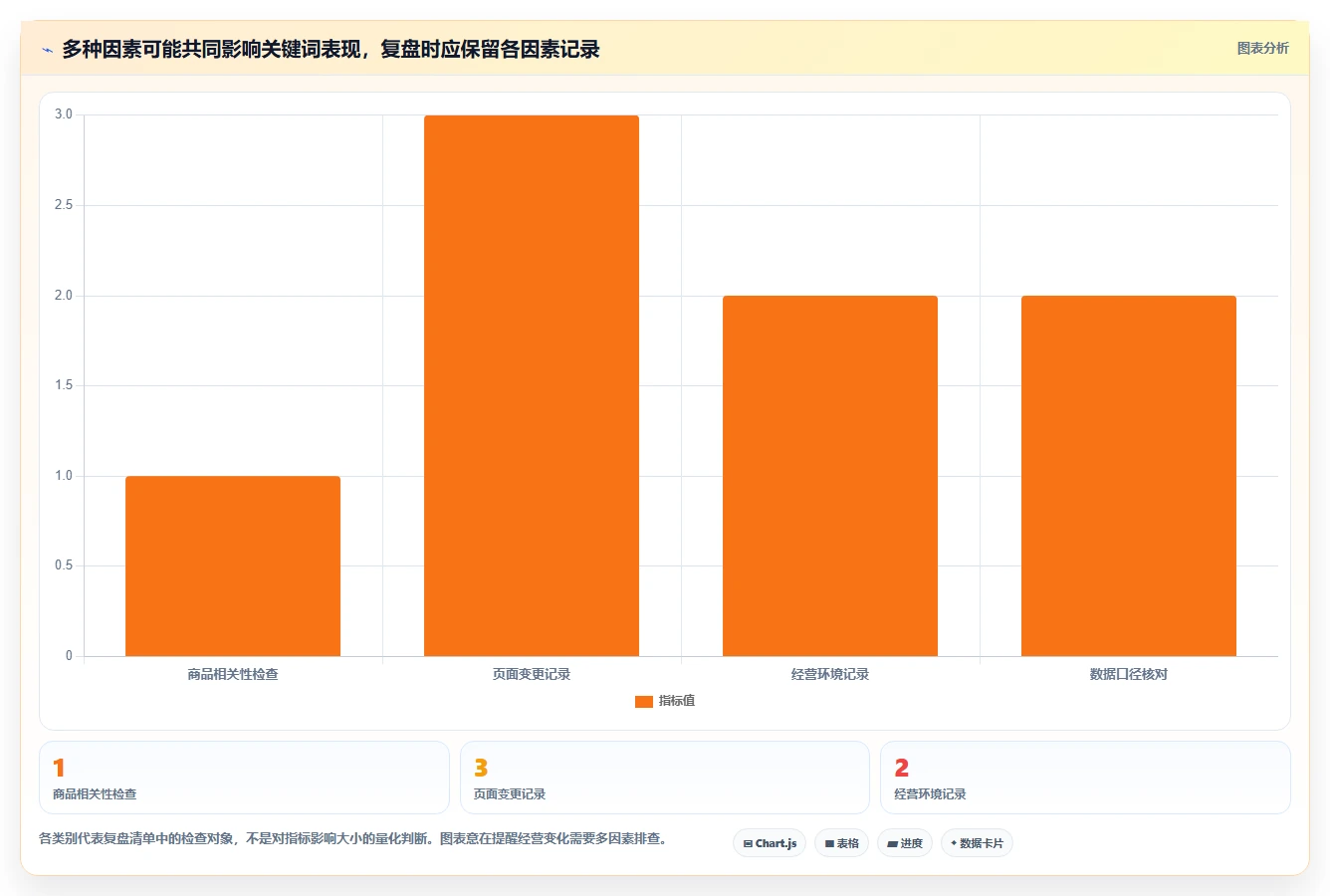Image resolution: width=1330 pixels, height=896 pixels.
Task: Click the lightning icon beside the chart title
Action: click(47, 50)
